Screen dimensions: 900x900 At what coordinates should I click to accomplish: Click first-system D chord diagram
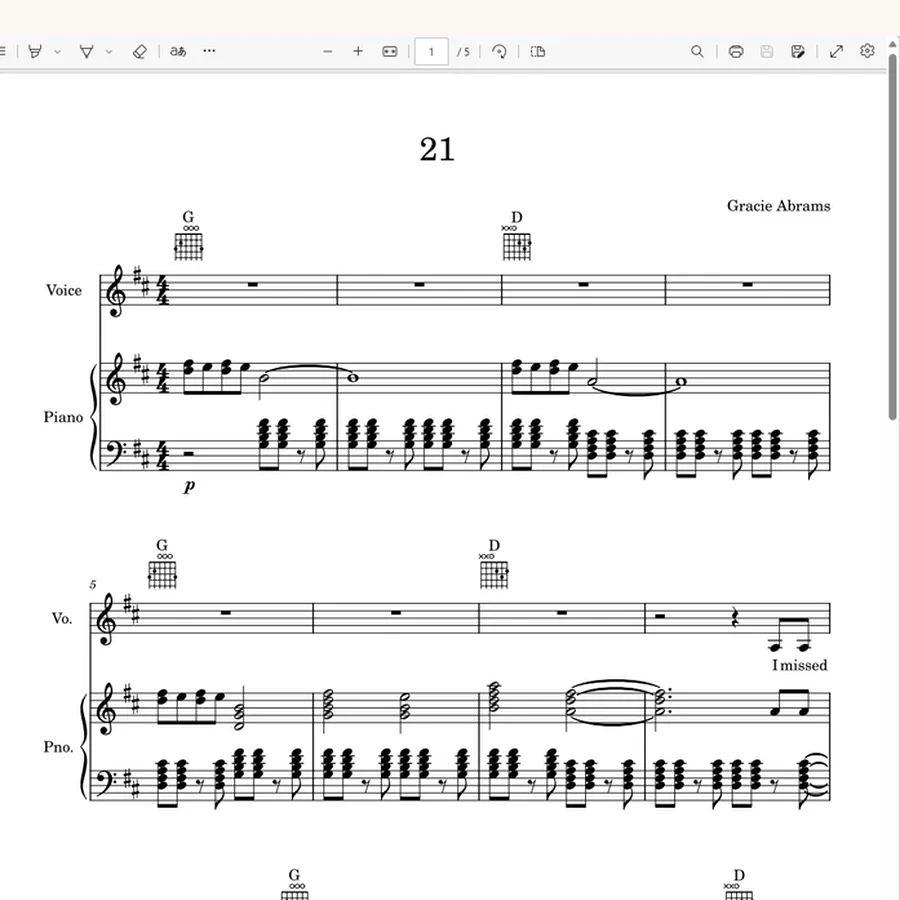[x=517, y=243]
